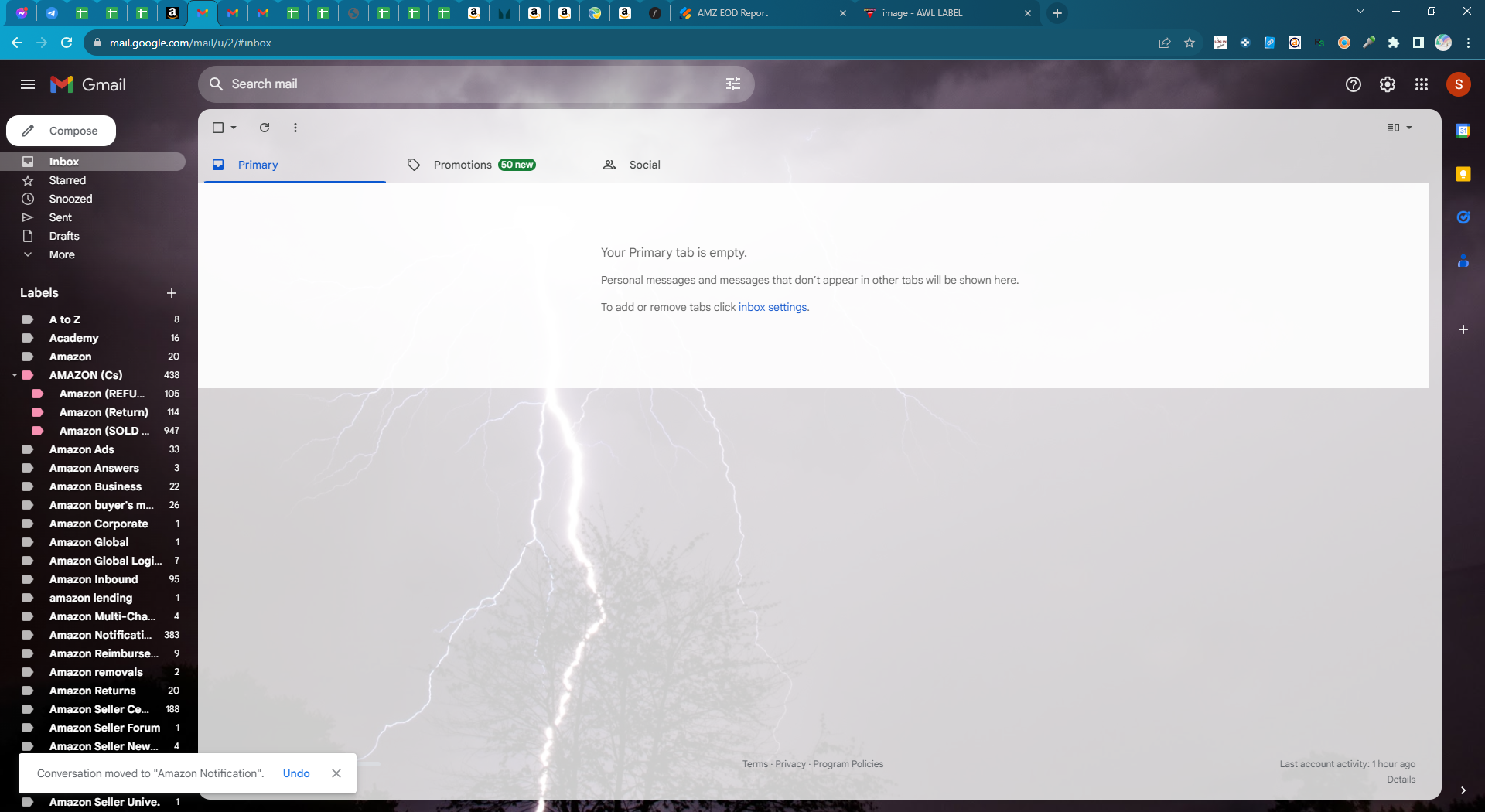
Task: Open the Amazon removals label
Action: pos(93,672)
